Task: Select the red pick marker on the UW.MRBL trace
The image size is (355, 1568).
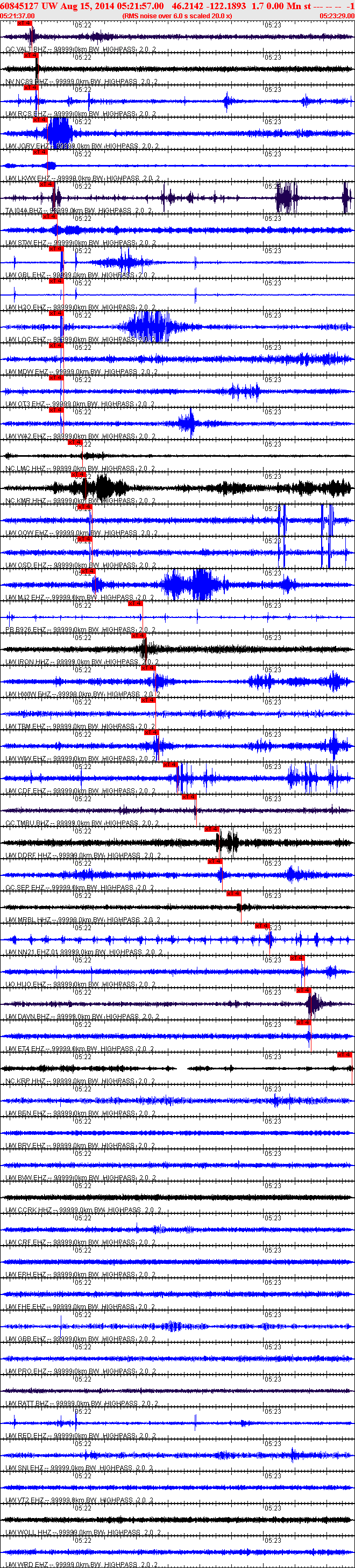Action: pyautogui.click(x=233, y=894)
